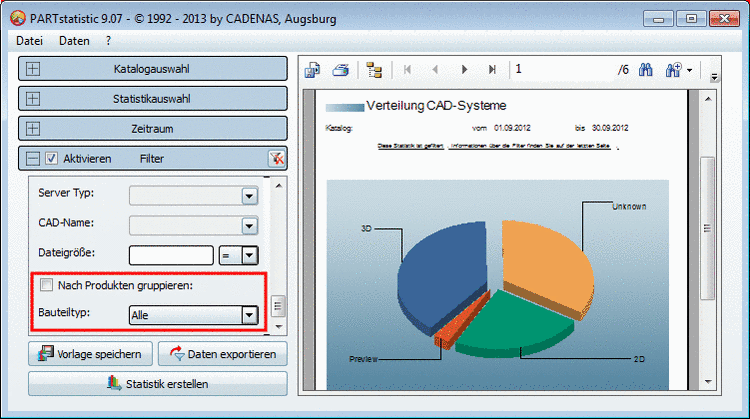Click the toolbar overflow options arrow

click(x=714, y=77)
